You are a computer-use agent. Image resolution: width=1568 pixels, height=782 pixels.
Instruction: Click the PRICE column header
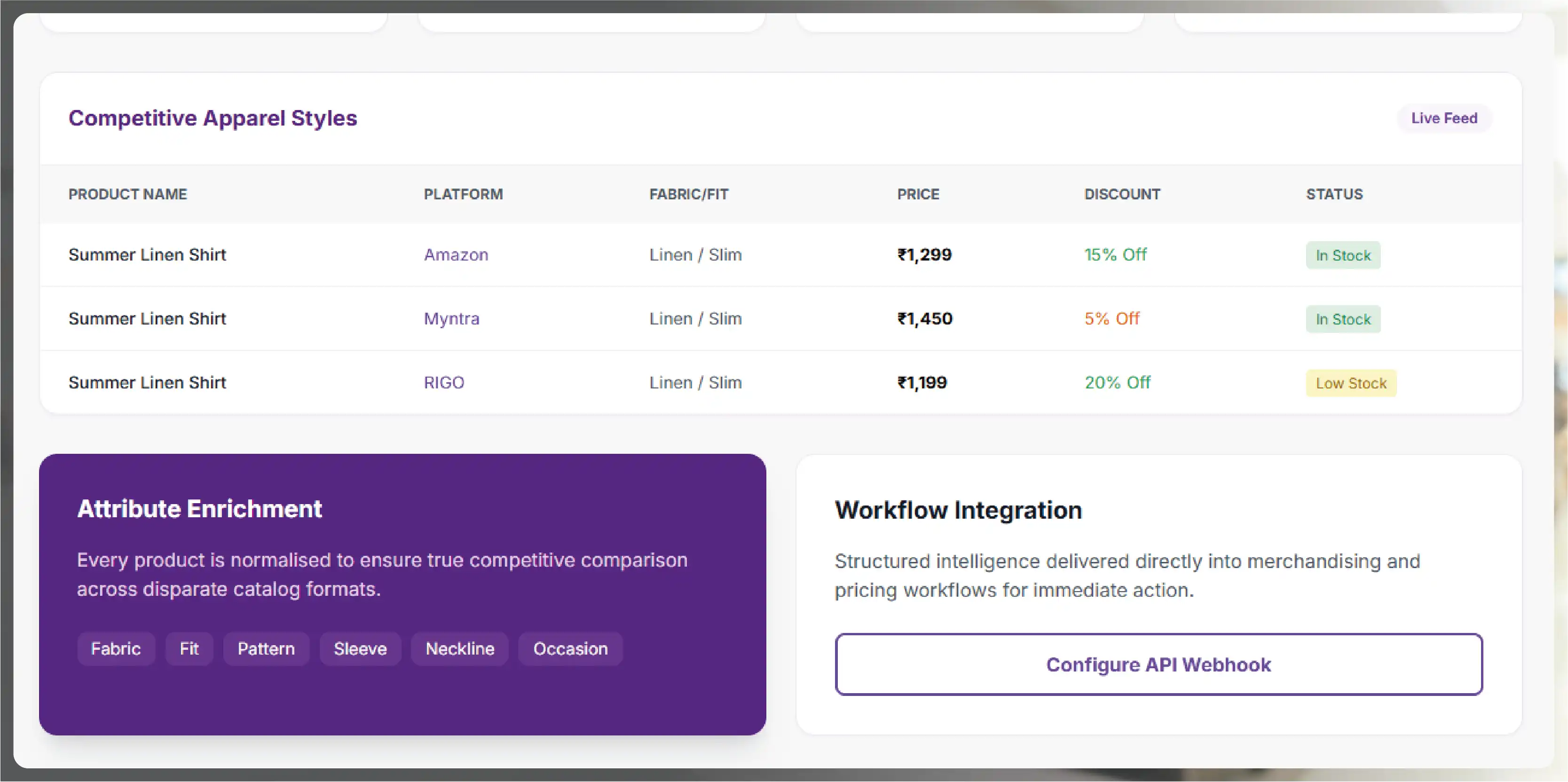coord(918,194)
